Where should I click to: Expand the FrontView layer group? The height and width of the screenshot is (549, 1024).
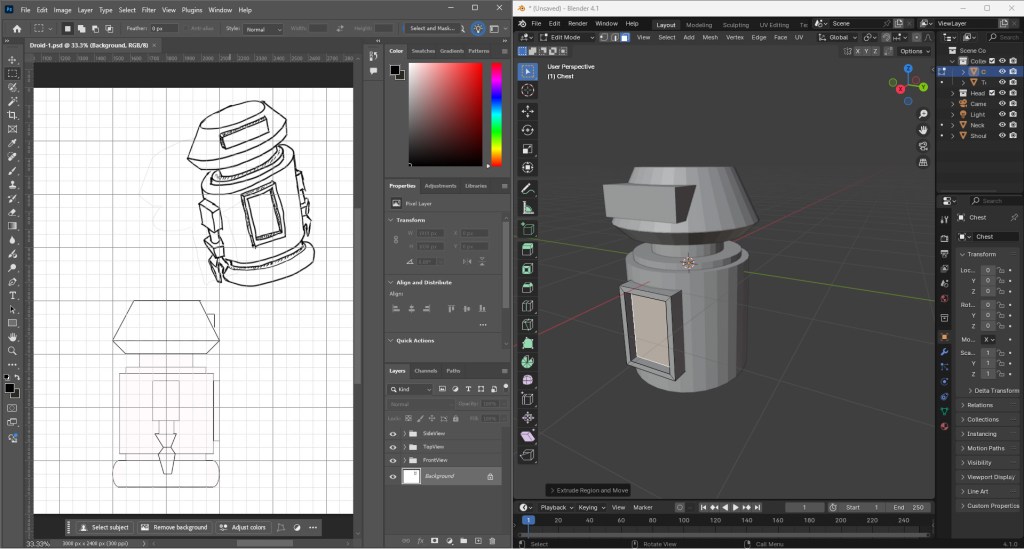point(403,460)
